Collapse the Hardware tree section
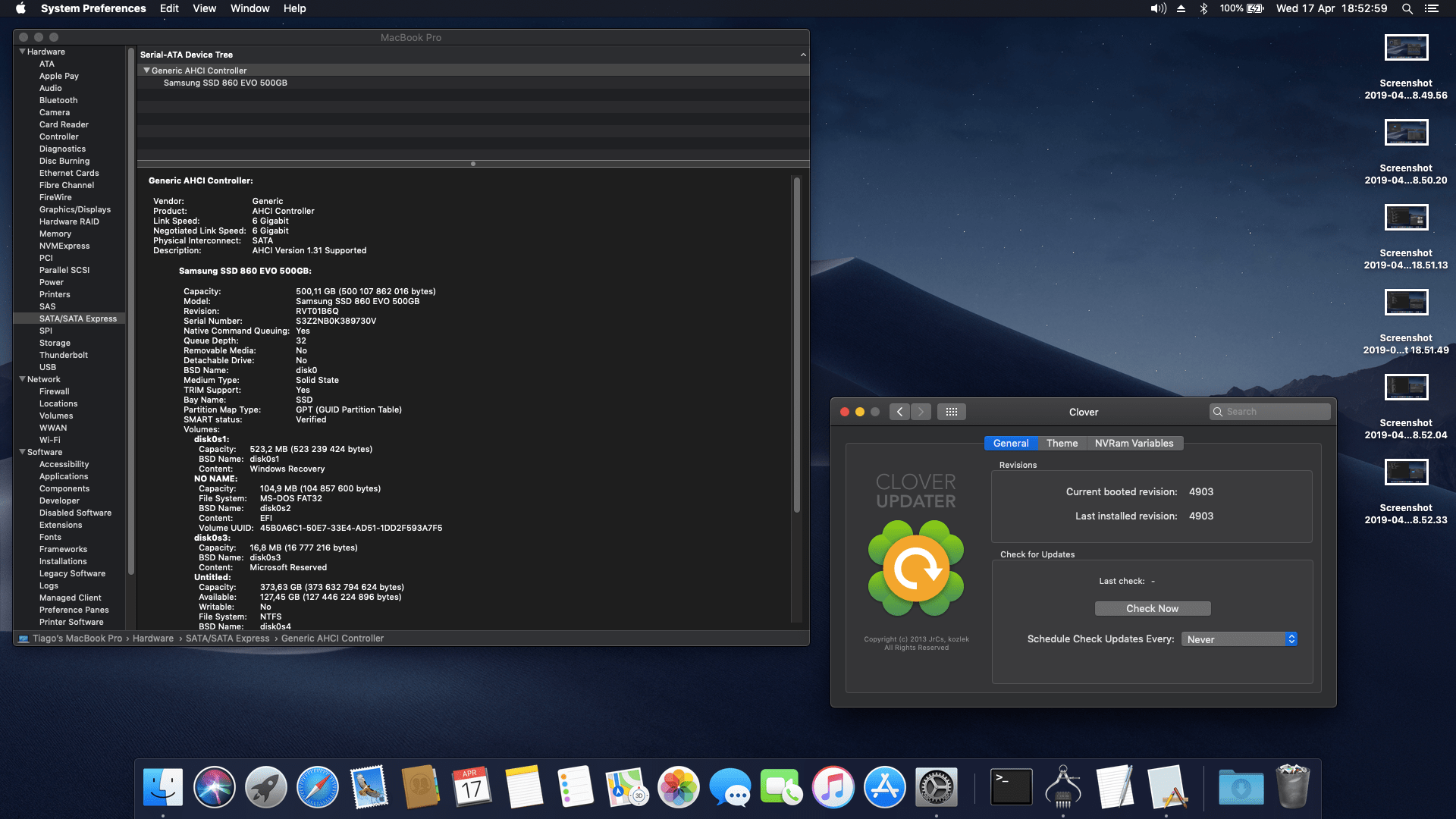This screenshot has width=1456, height=819. (22, 52)
